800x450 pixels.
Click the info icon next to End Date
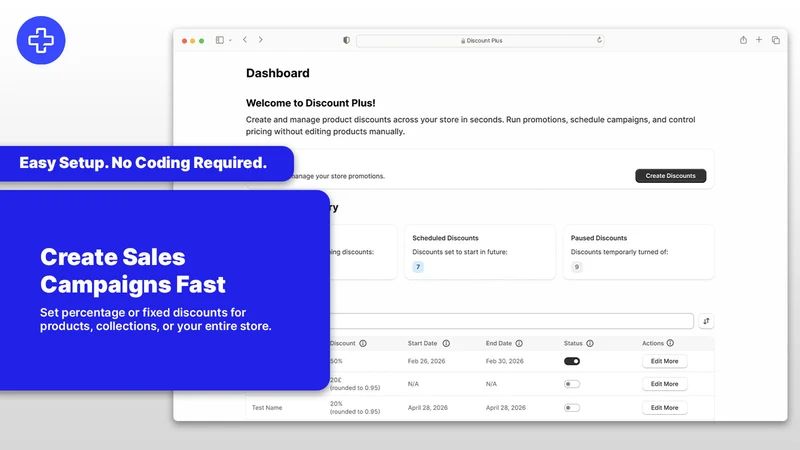click(519, 343)
